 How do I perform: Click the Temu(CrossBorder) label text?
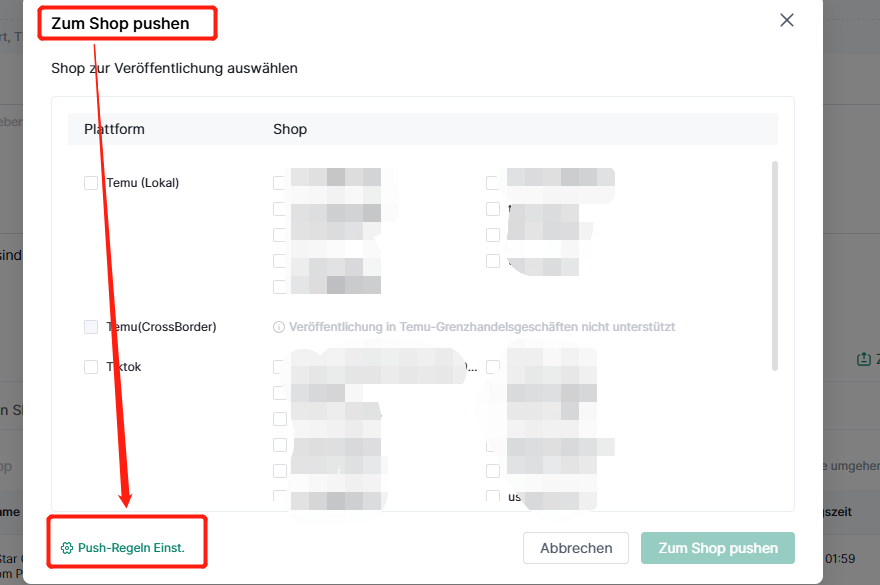pyautogui.click(x=161, y=327)
